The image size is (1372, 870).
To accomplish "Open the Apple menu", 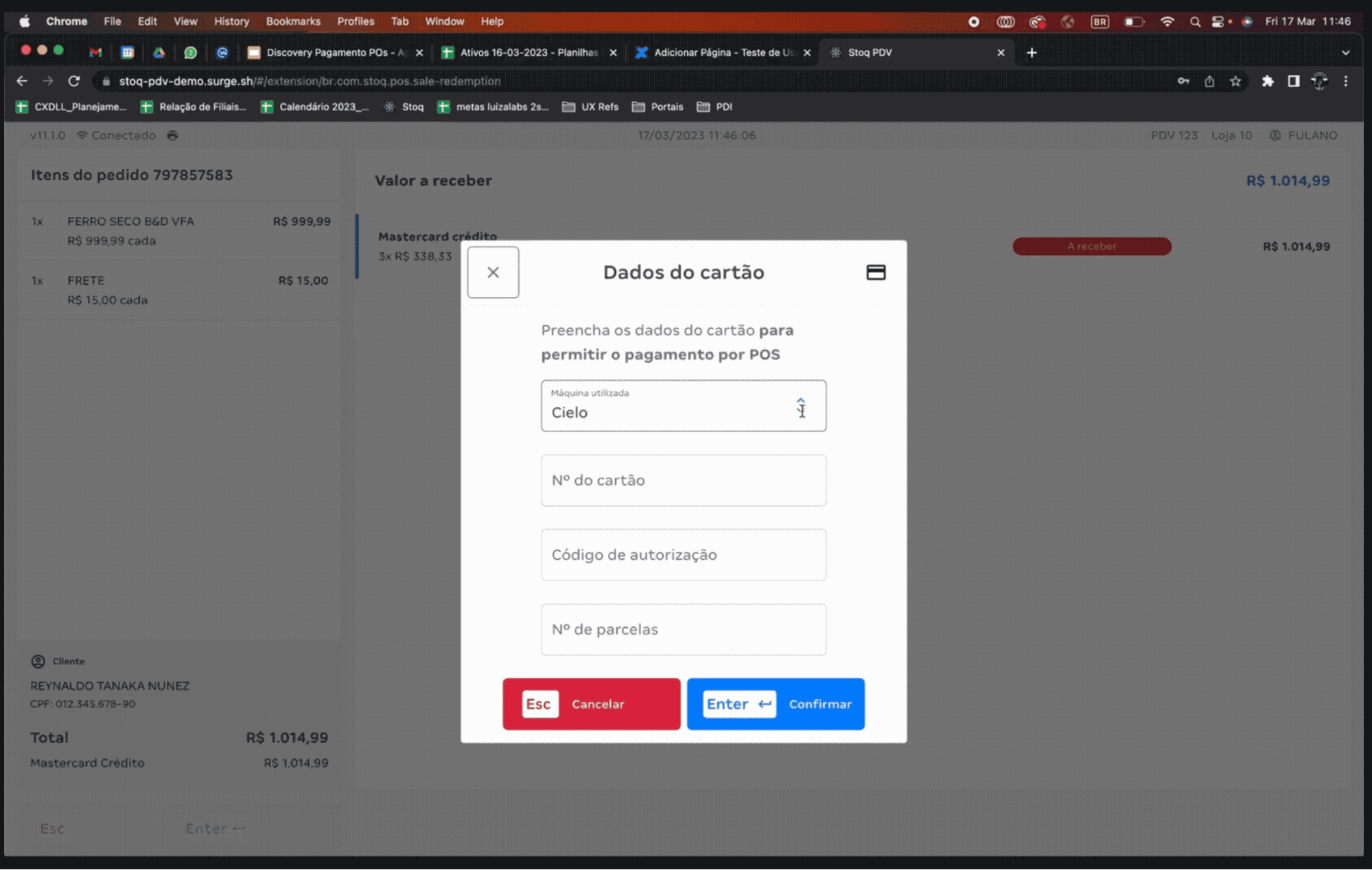I will tap(25, 21).
